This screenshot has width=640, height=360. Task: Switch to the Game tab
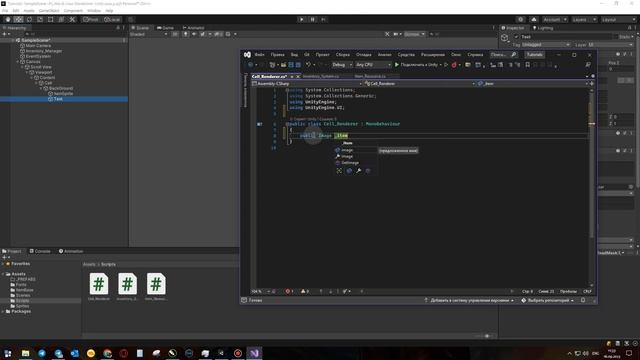(166, 28)
